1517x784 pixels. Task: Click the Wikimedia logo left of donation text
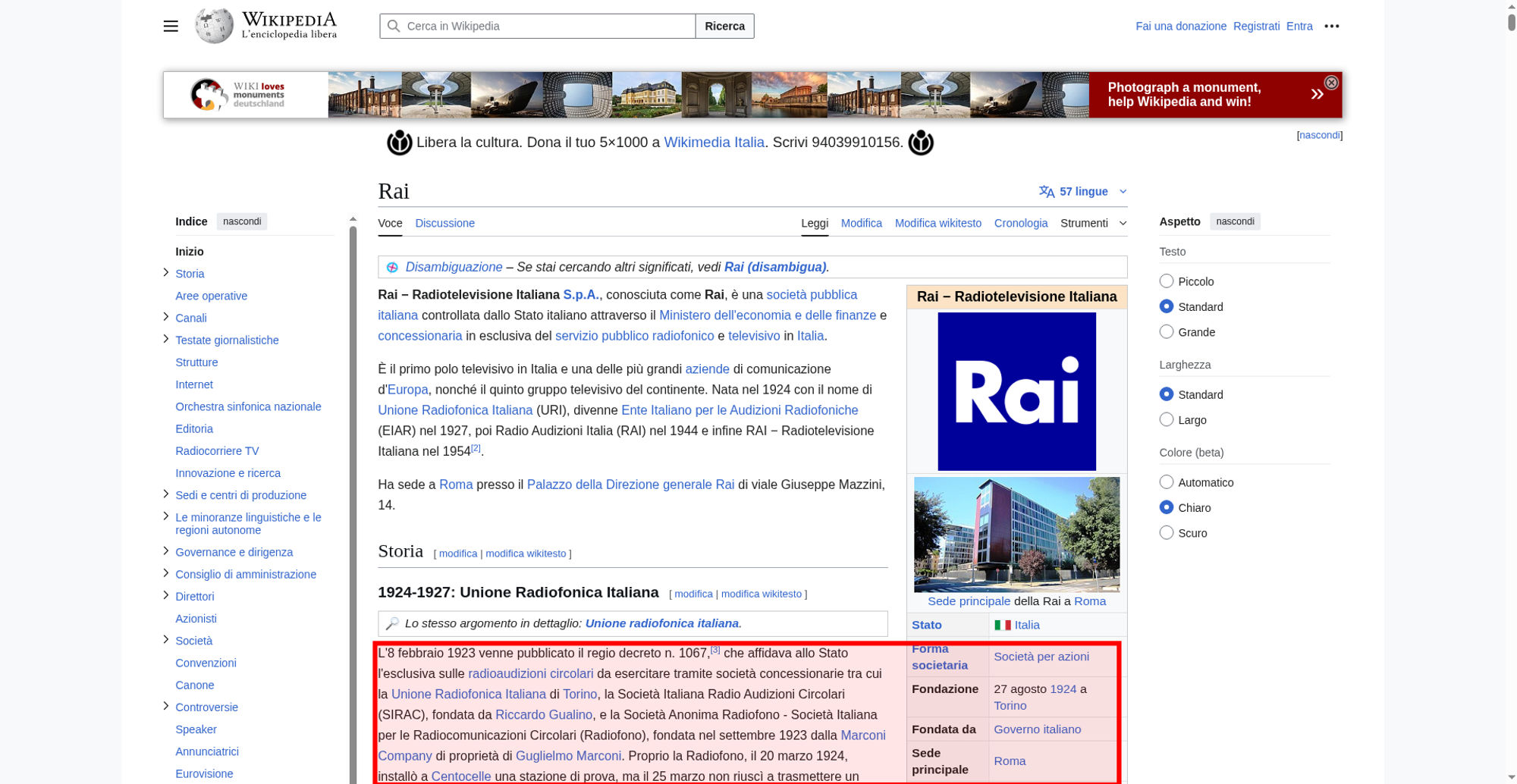pos(400,143)
